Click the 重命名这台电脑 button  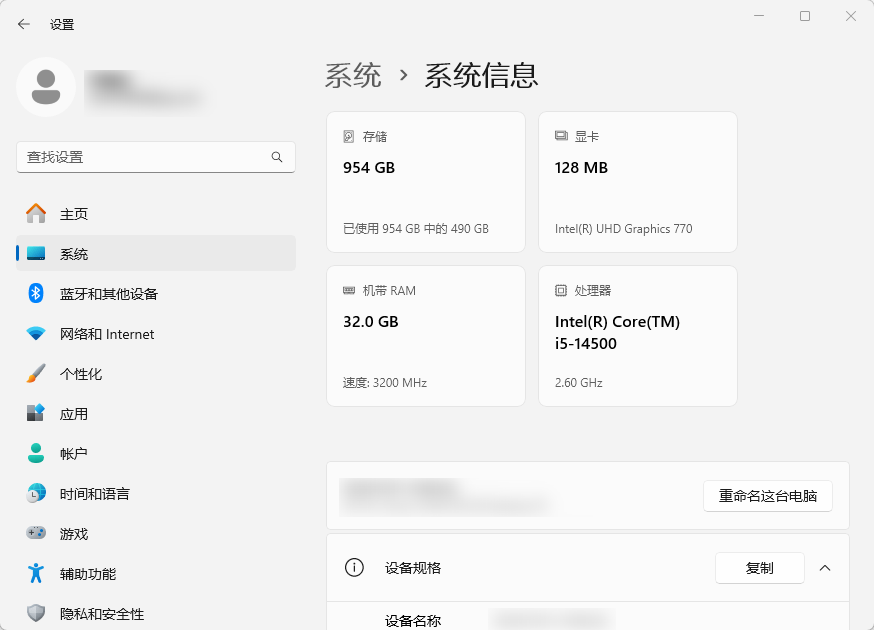(768, 496)
